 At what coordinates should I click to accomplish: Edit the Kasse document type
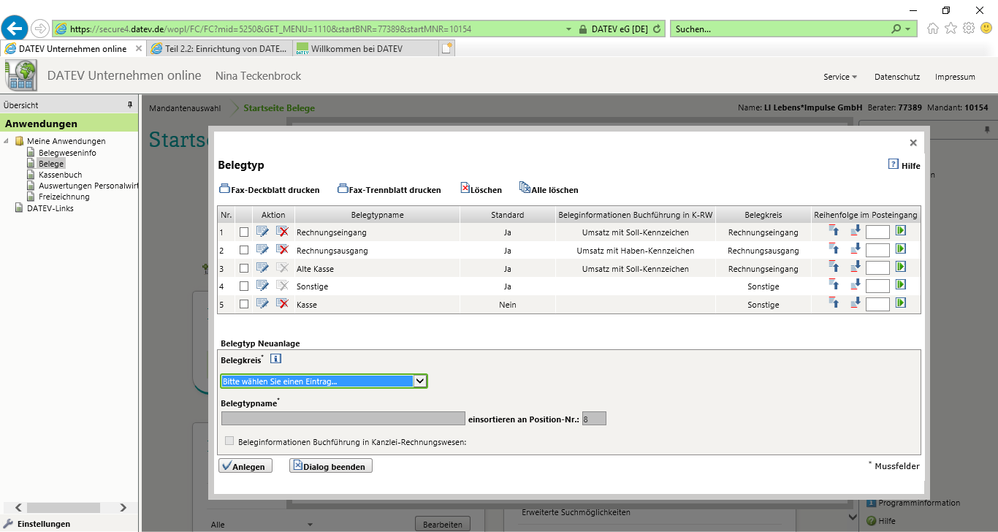262,304
